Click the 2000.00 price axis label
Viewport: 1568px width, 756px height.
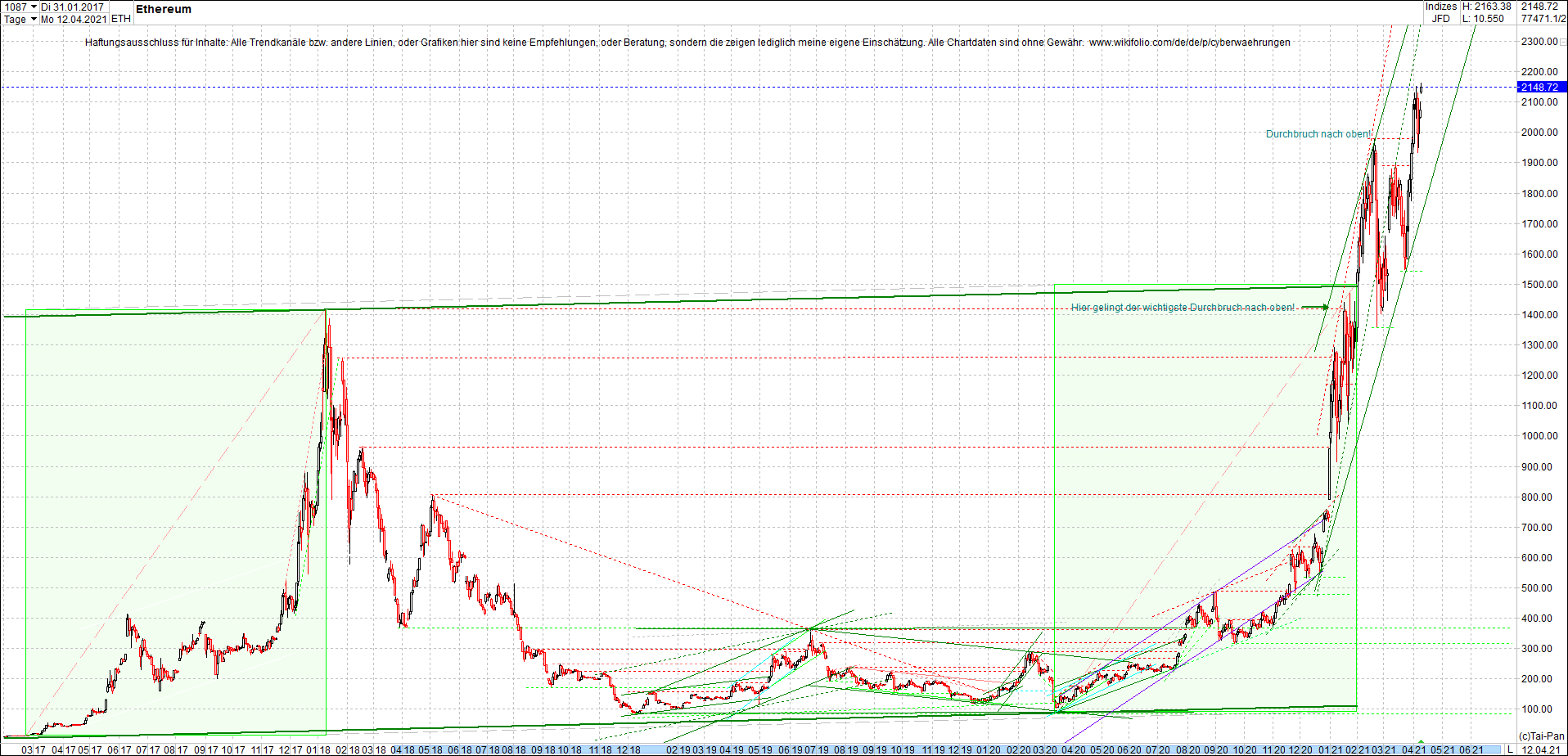point(1539,133)
